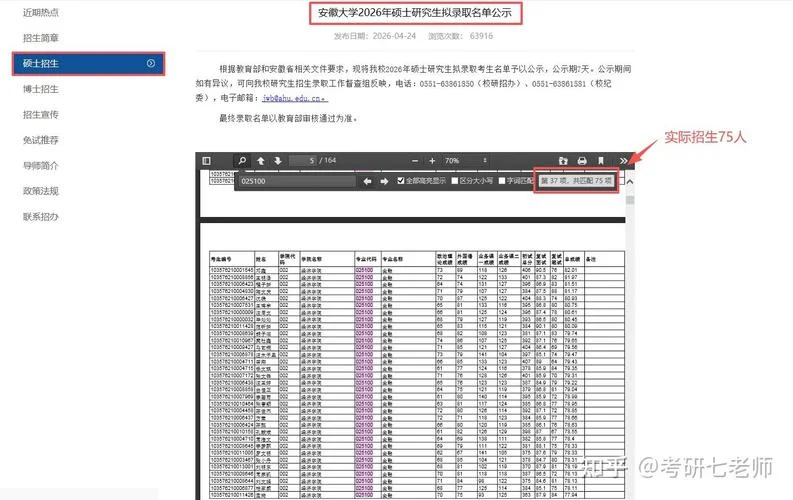This screenshot has height=500, width=793.
Task: Click the 专业代码 column header
Action: [x=366, y=259]
